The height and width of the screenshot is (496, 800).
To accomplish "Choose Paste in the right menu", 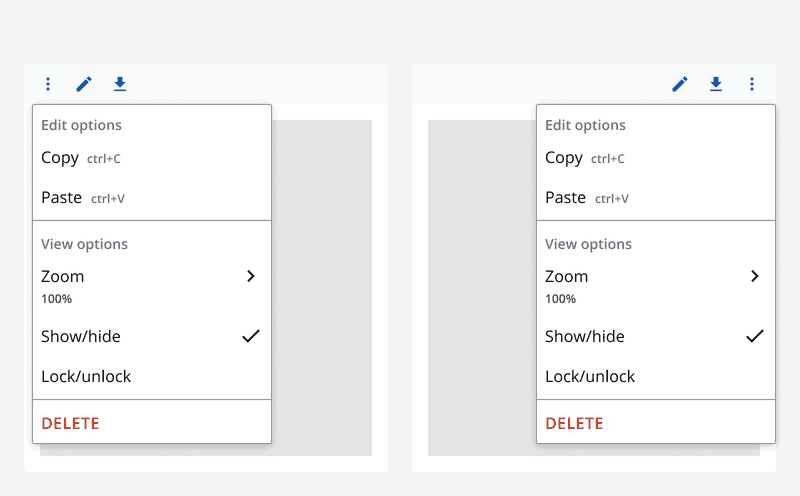I will pyautogui.click(x=566, y=198).
